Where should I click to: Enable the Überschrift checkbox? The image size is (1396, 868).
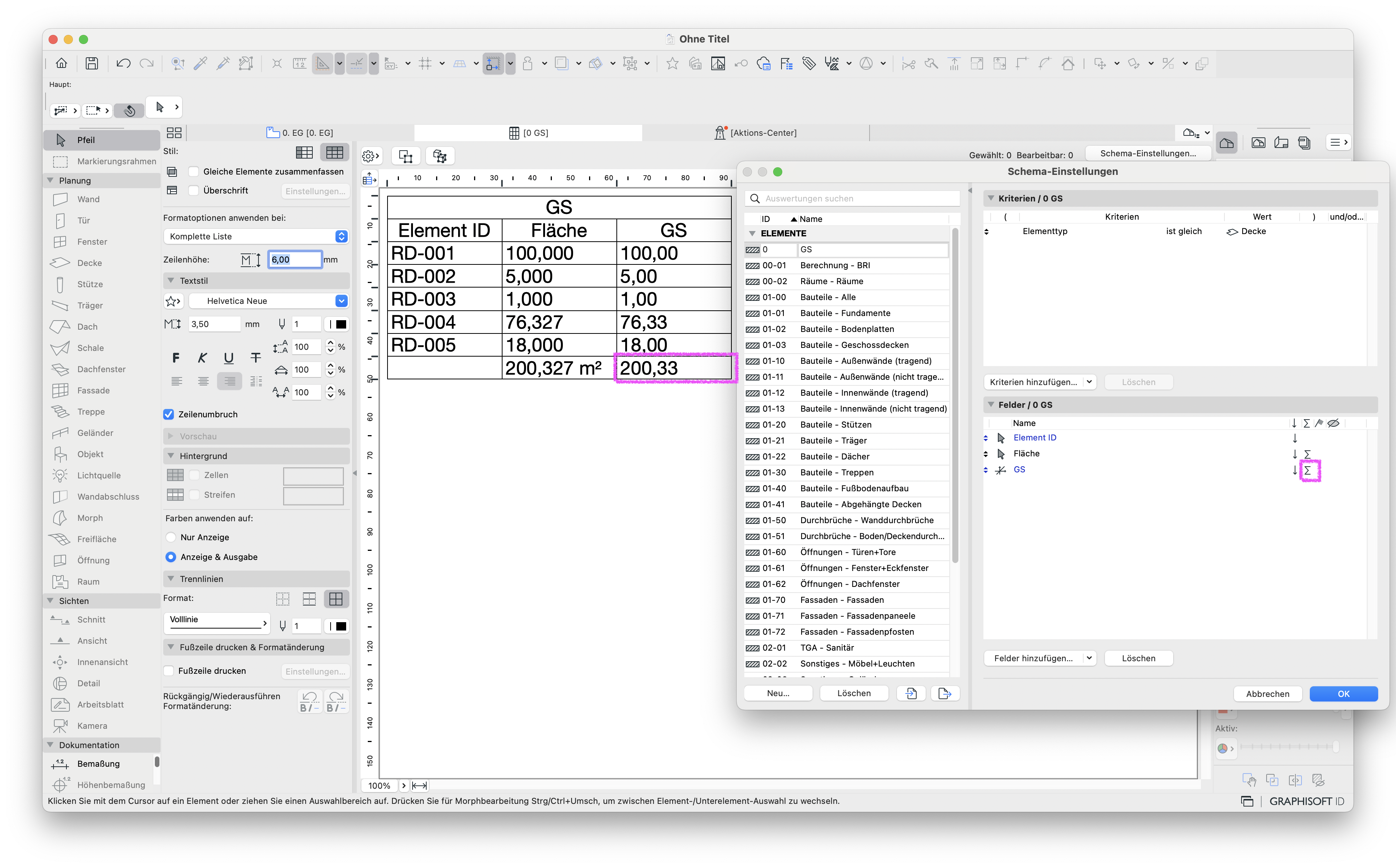(x=194, y=190)
